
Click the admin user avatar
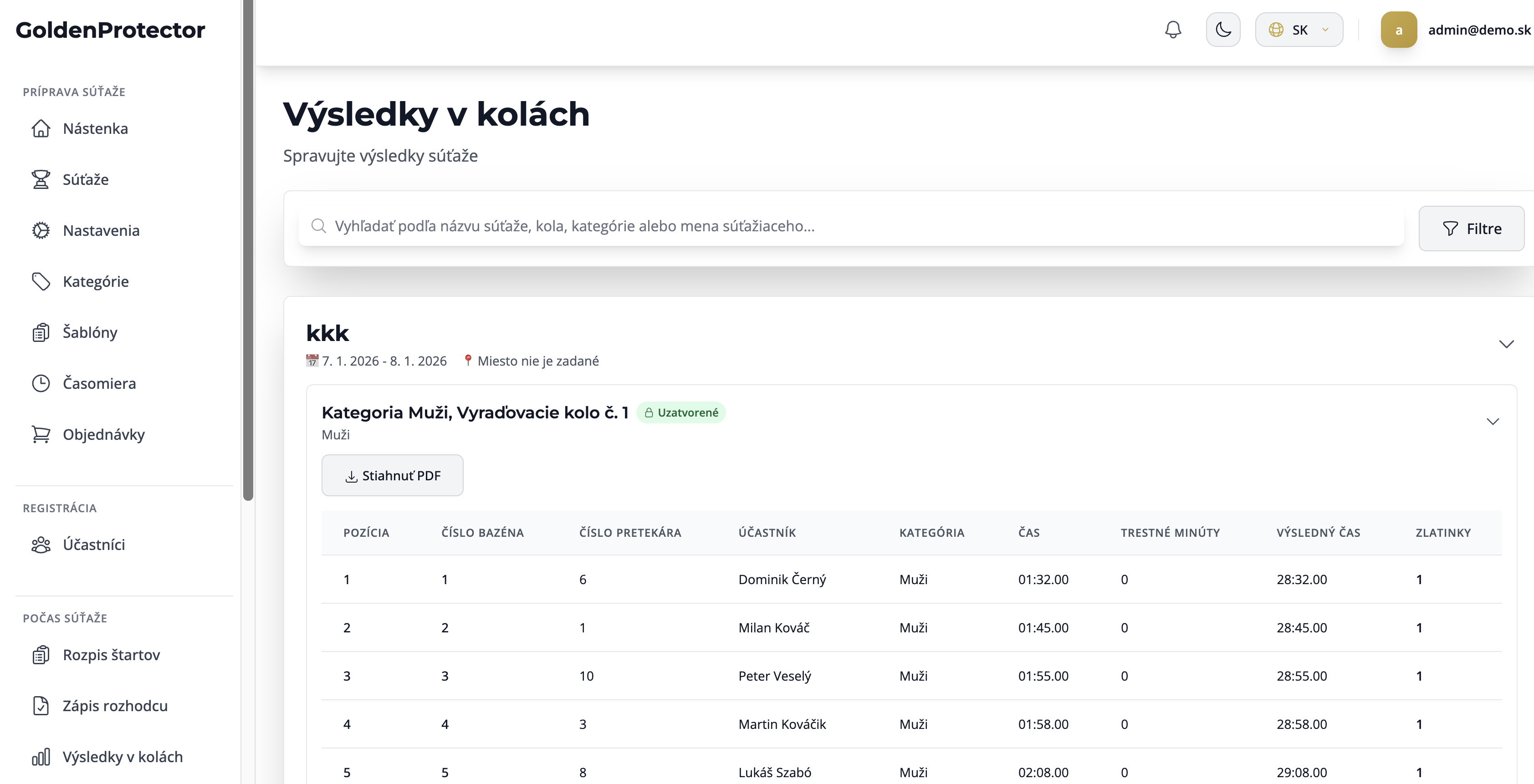coord(1398,30)
